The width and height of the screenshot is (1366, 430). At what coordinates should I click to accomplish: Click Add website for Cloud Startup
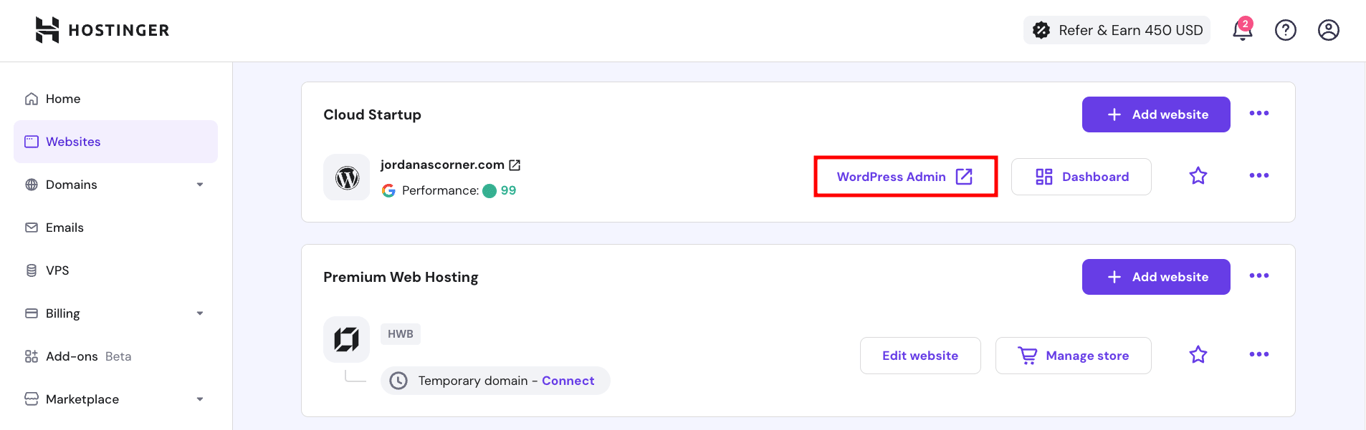[x=1156, y=115]
